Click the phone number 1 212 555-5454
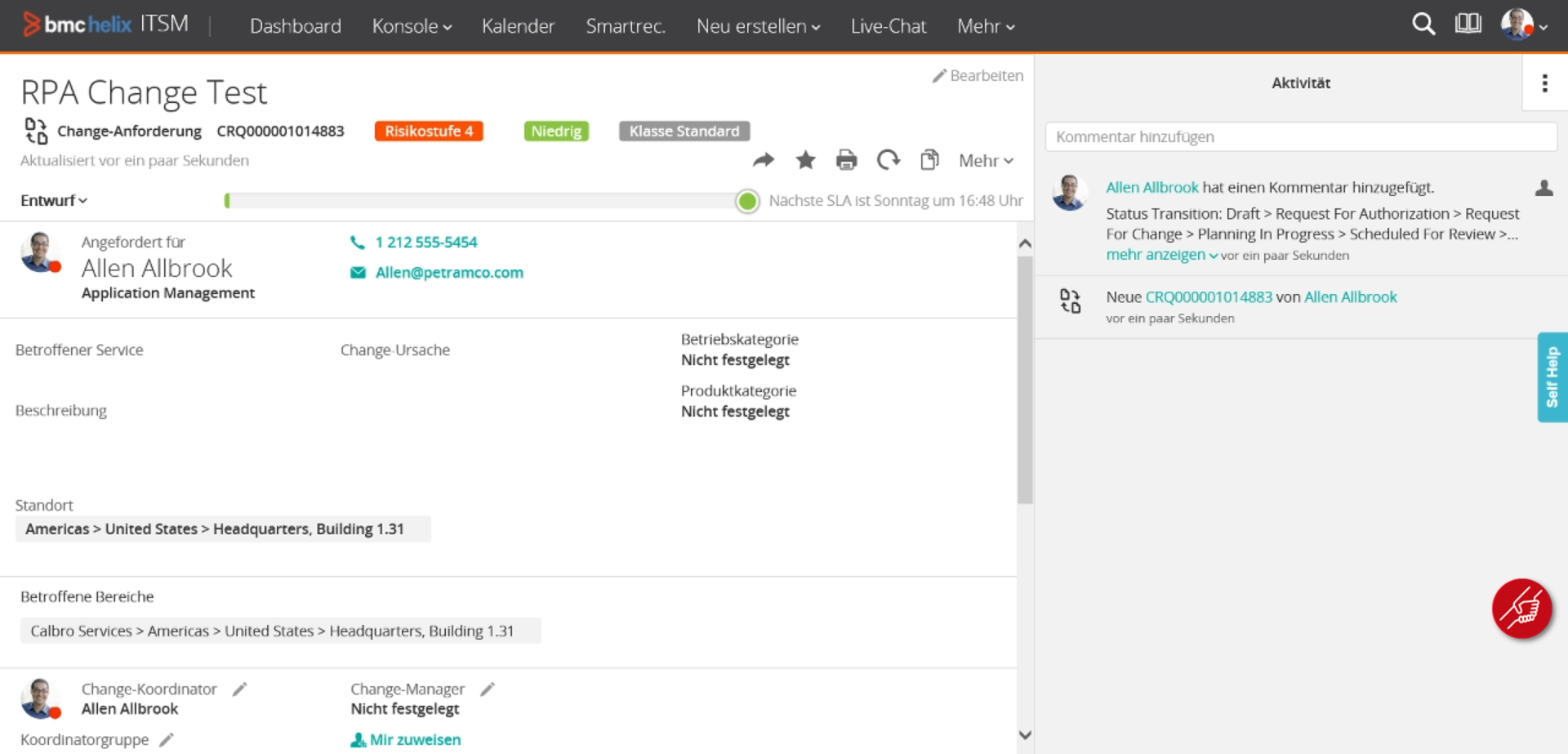1568x754 pixels. (426, 243)
